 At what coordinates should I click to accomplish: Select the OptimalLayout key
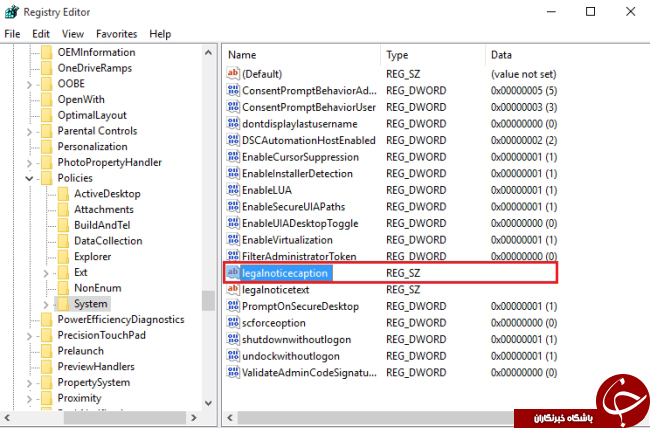pos(92,115)
